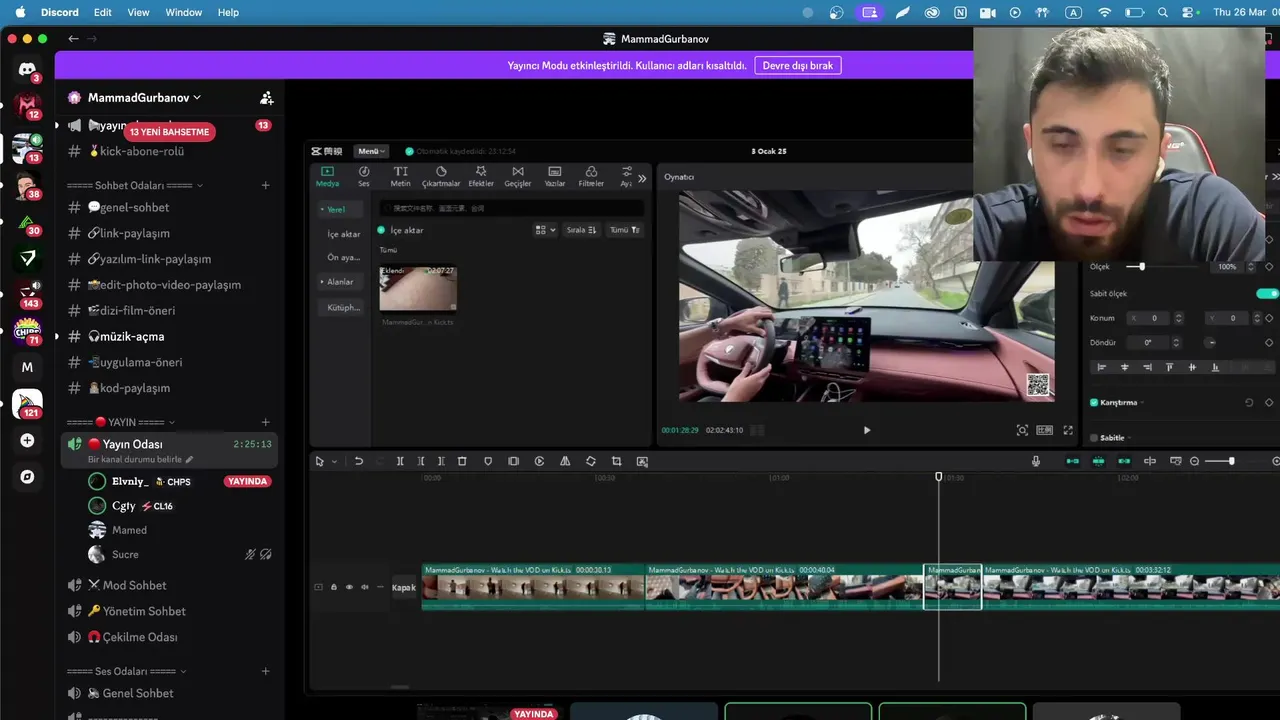The image size is (1280, 720).
Task: Toggle track lock icon on timeline track
Action: click(x=334, y=587)
